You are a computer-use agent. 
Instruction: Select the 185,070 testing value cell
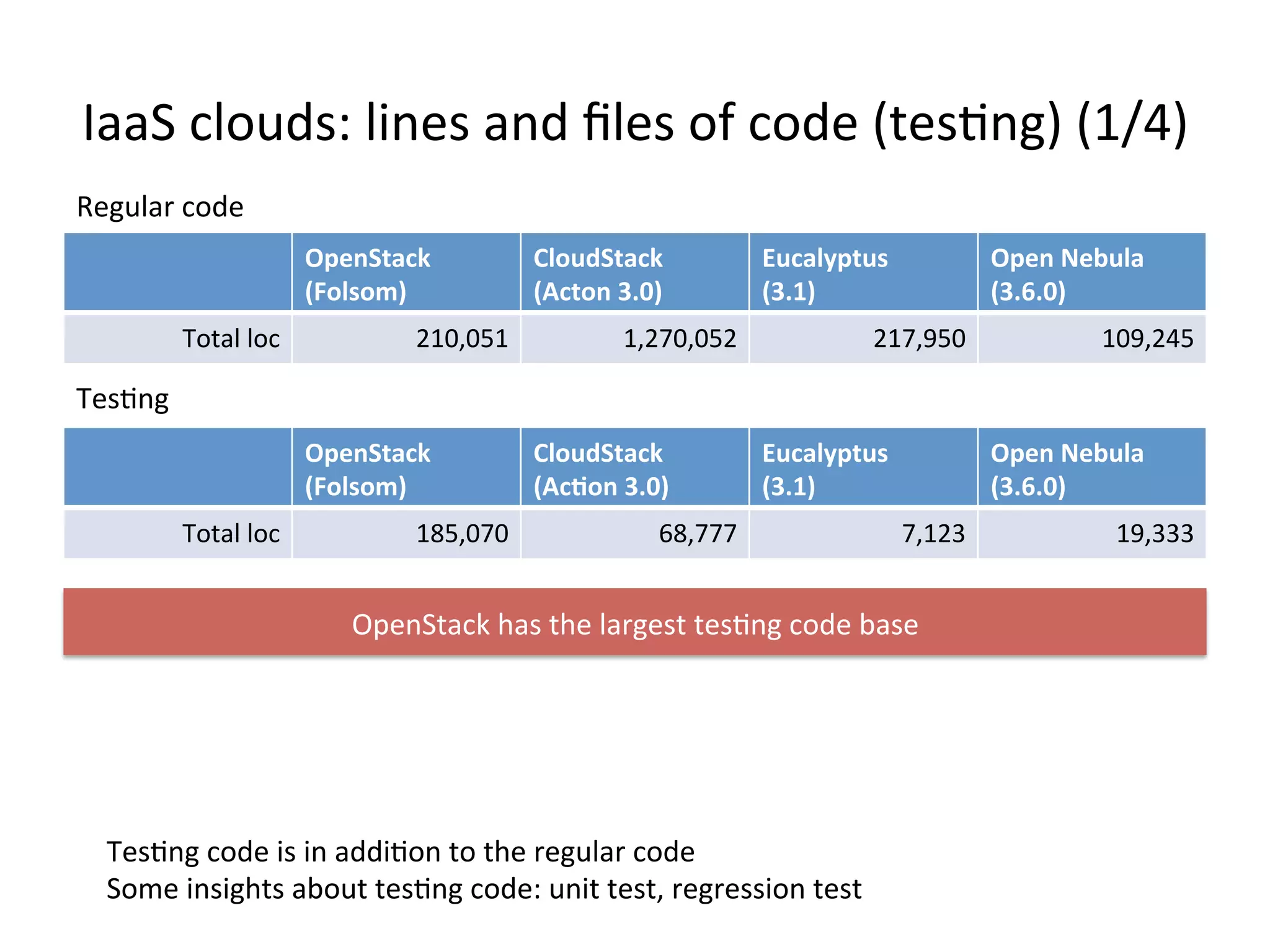coord(406,534)
